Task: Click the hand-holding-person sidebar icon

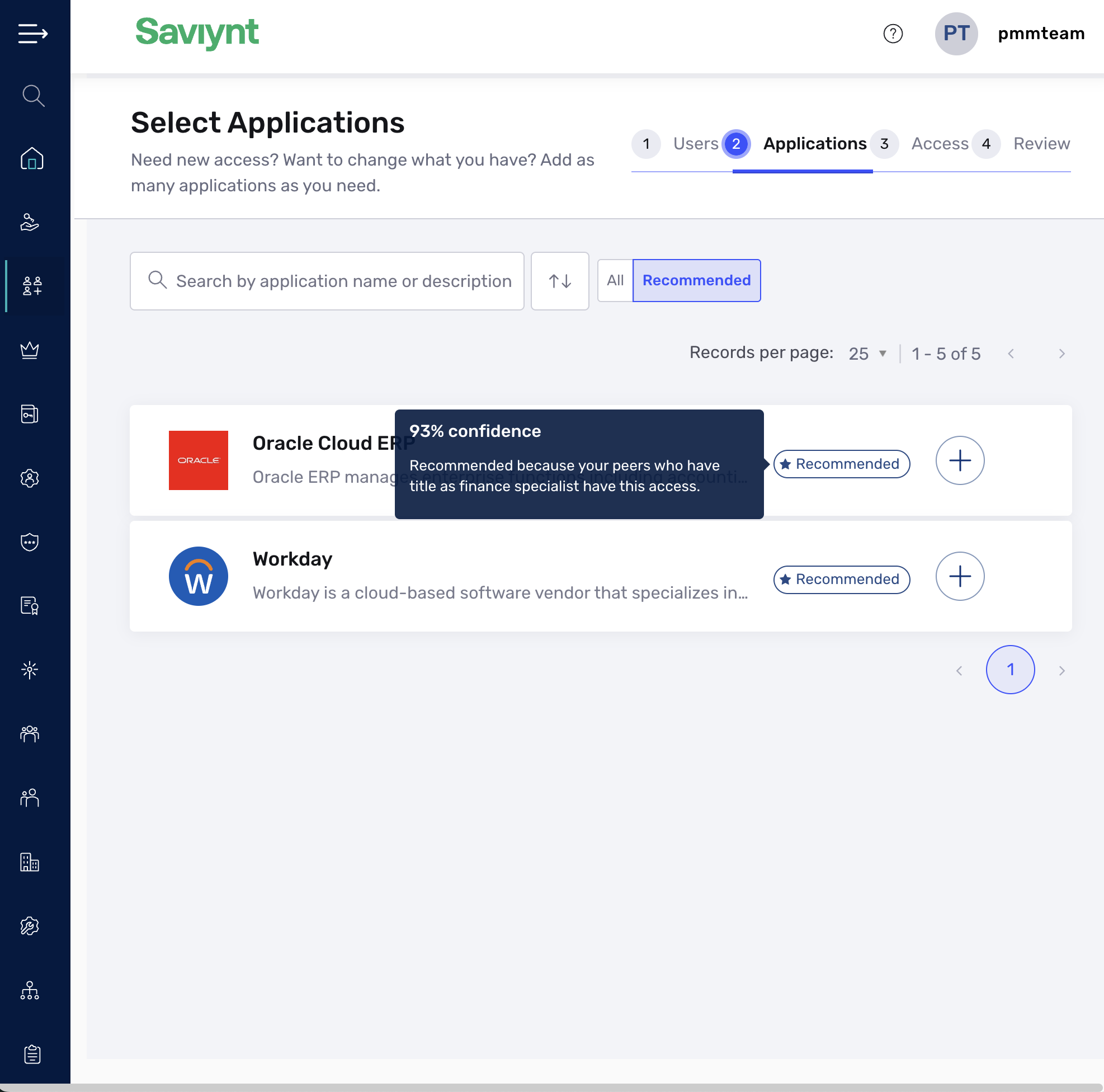Action: 30,222
